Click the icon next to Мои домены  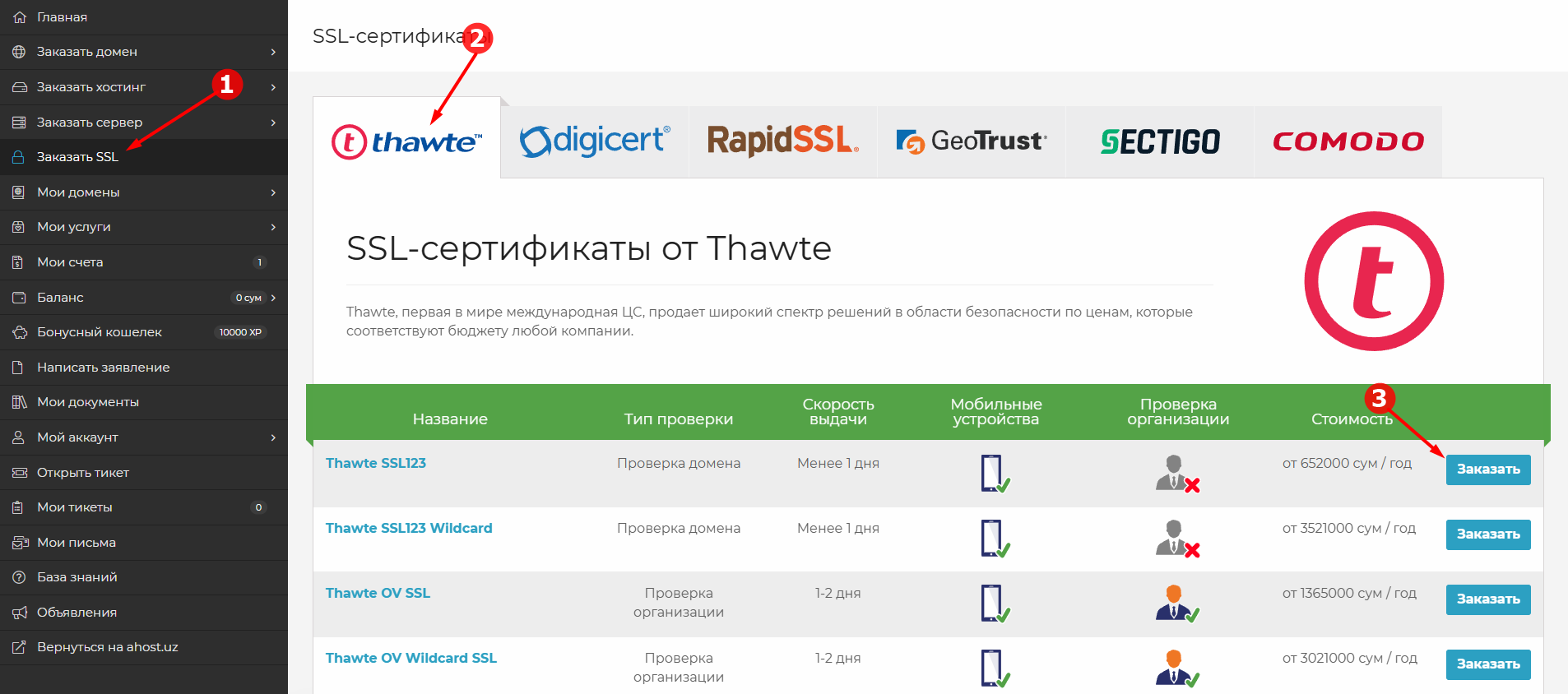point(19,192)
